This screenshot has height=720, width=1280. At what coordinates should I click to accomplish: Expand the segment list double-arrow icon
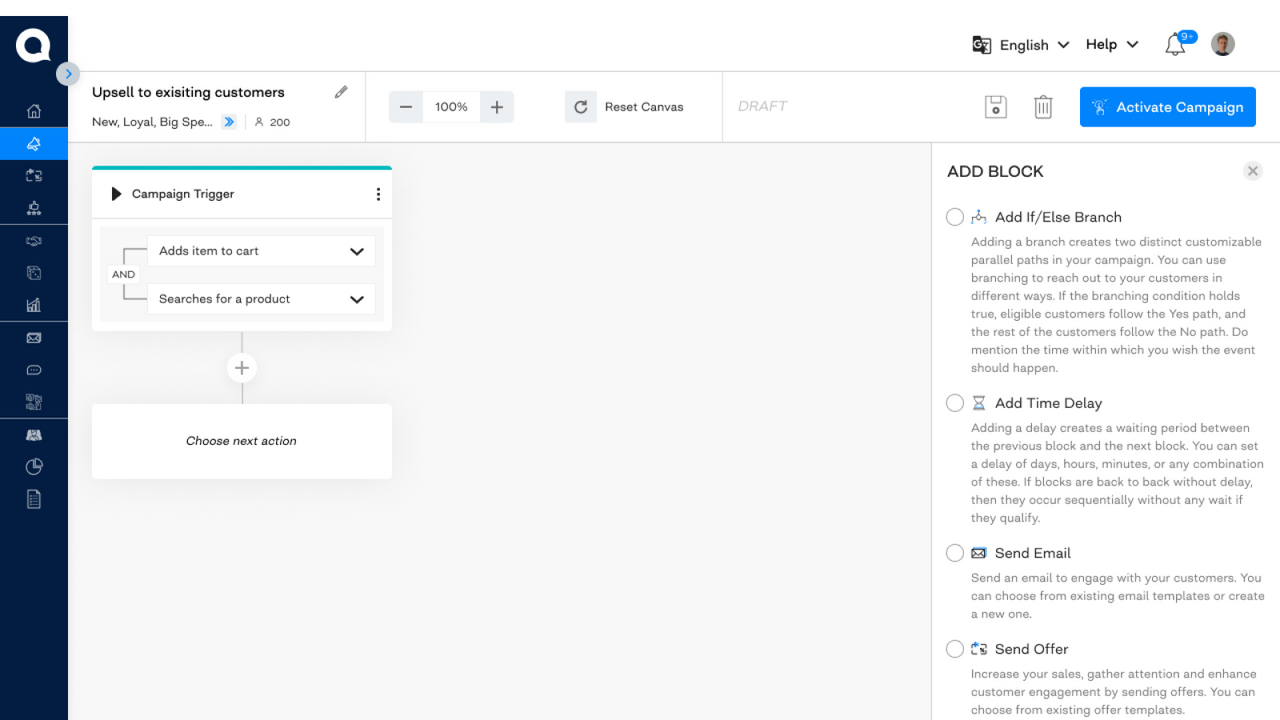point(229,122)
